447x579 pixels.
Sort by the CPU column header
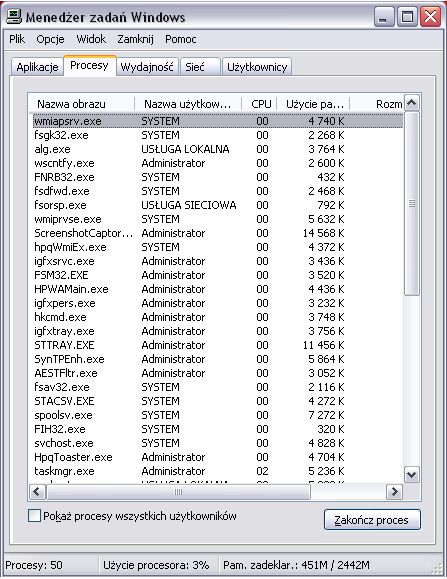coord(260,104)
